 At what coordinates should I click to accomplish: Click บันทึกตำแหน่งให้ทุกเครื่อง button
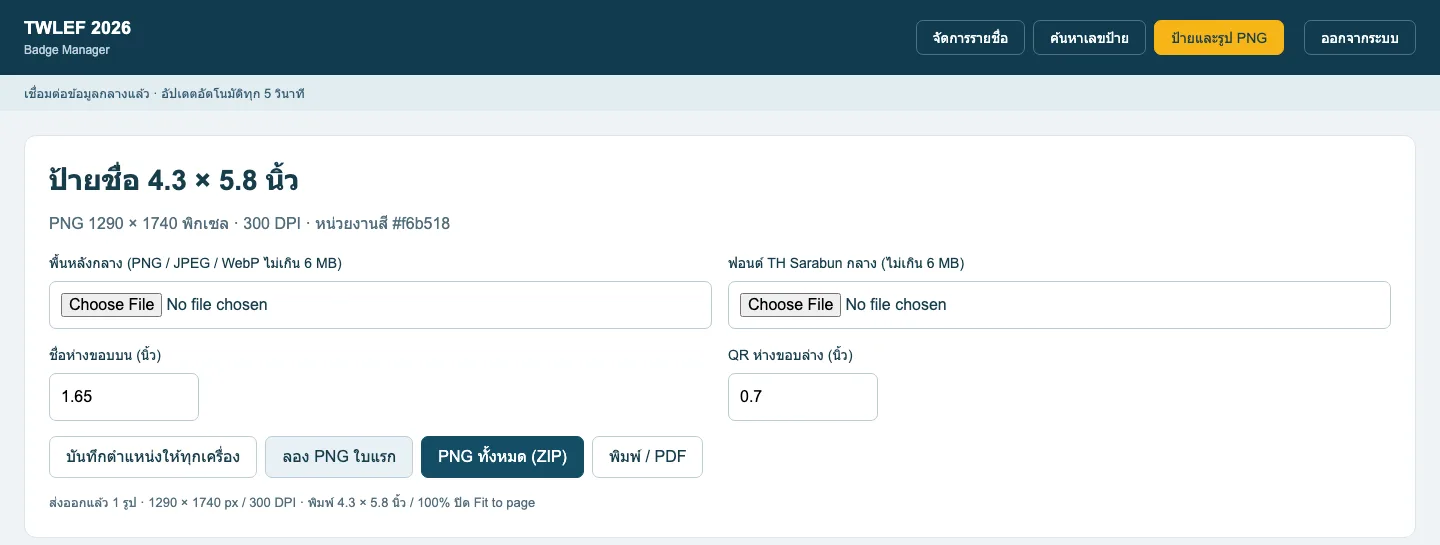coord(153,457)
